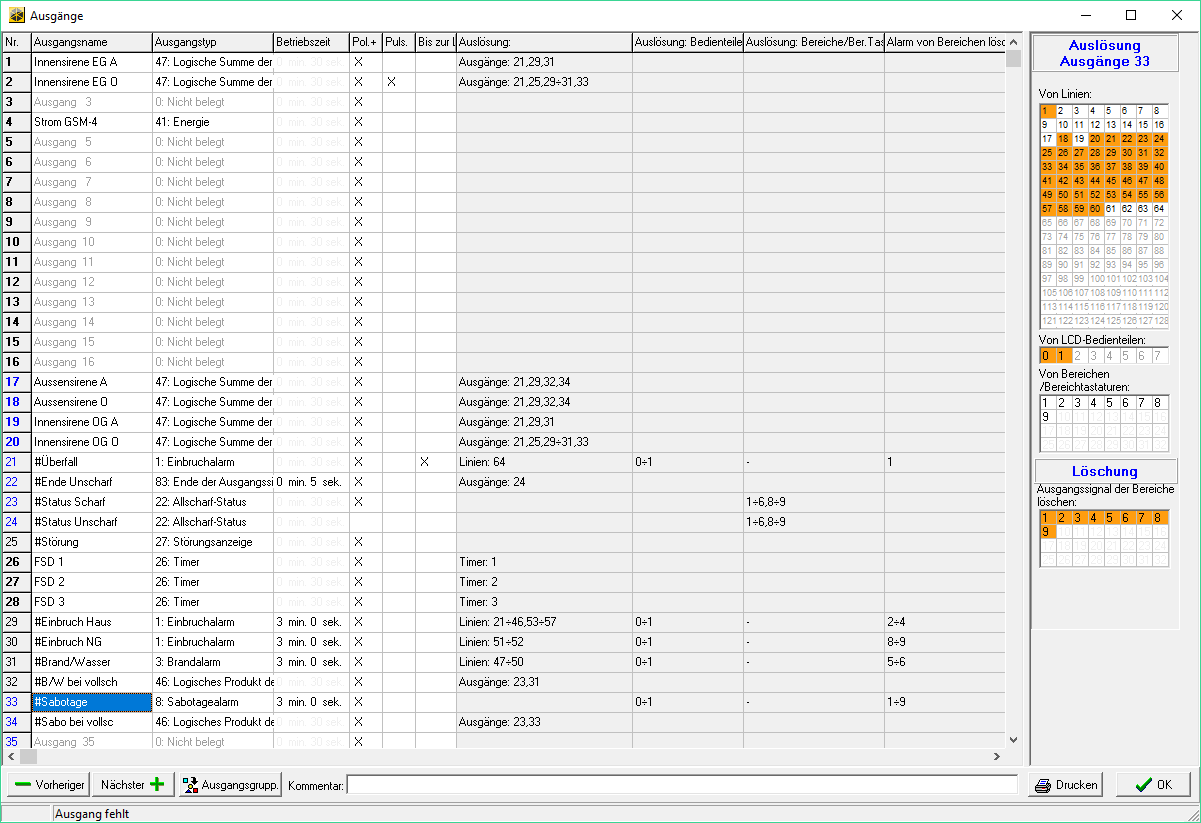Toggle 'Bis zur' mark for #Überfall row
The height and width of the screenshot is (823, 1201).
[425, 462]
